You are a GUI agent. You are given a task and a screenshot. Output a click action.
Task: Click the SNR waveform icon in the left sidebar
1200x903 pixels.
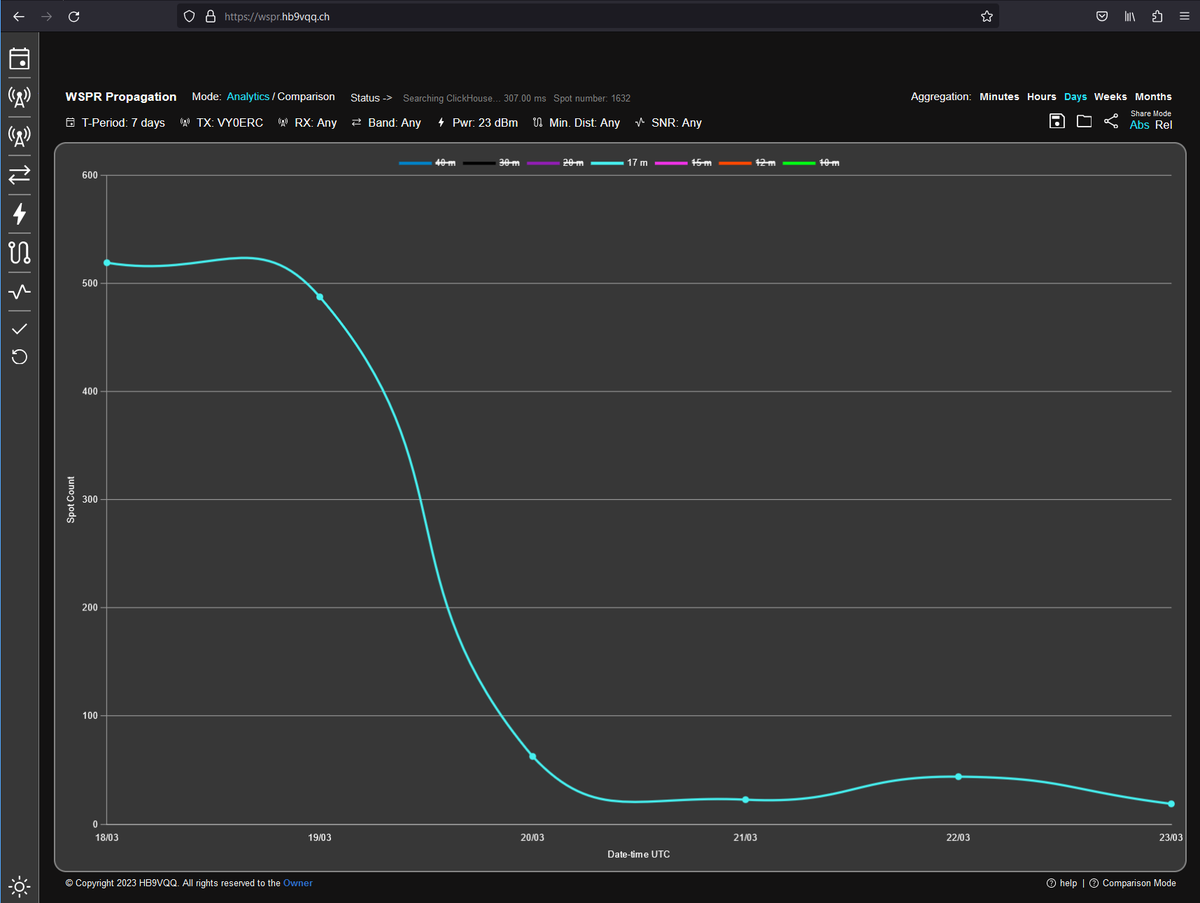[19, 292]
